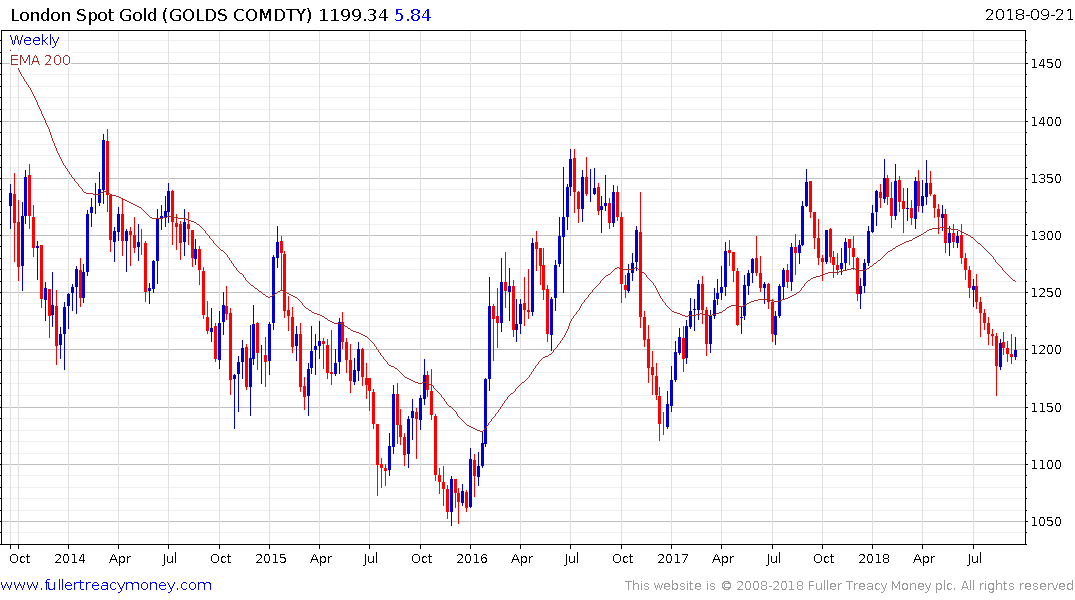Screen dimensions: 1075x600
Task: Click the 2018 time axis label
Action: tap(874, 558)
